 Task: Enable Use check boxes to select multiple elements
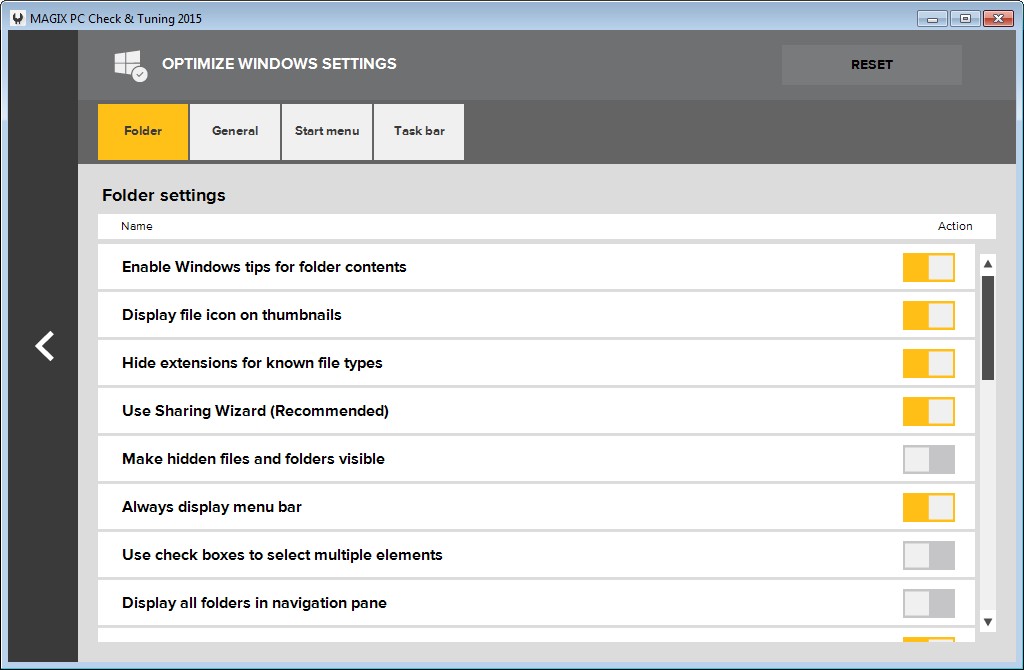tap(928, 555)
